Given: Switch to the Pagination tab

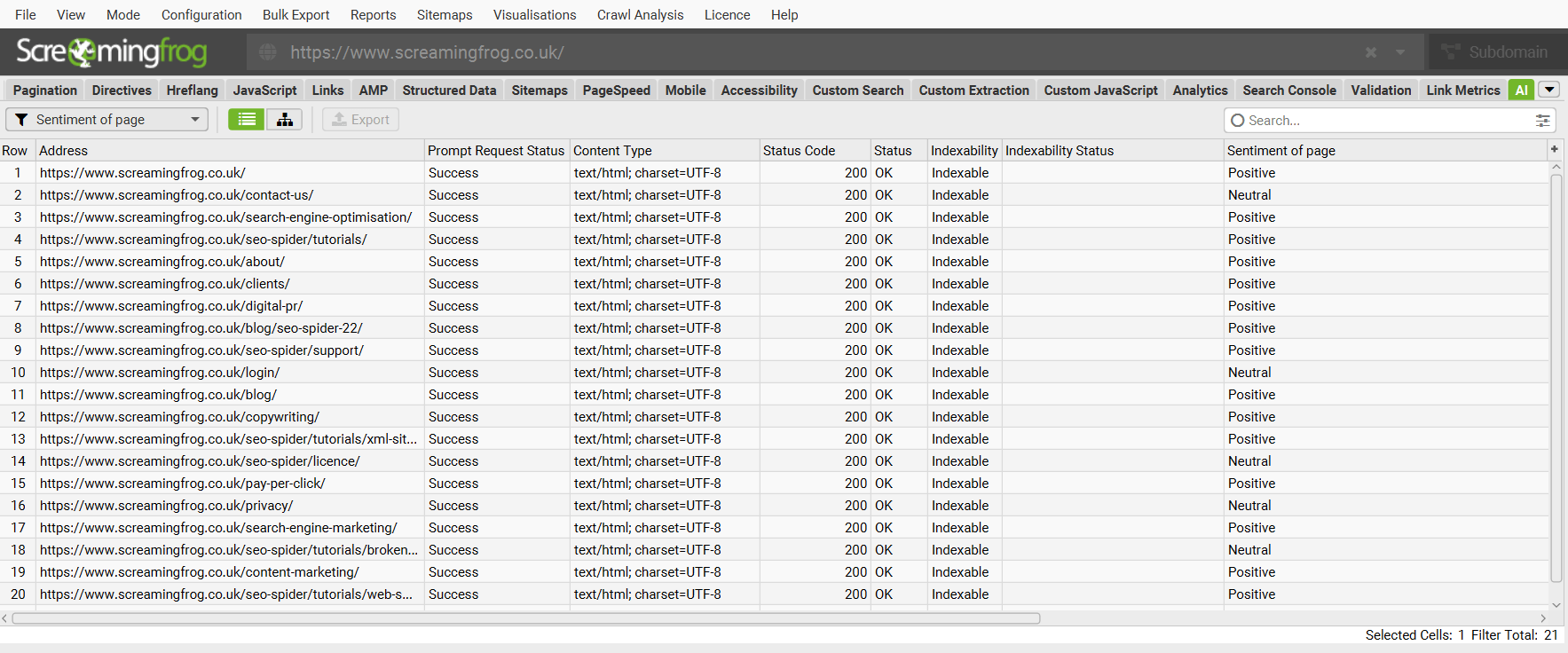Looking at the screenshot, I should pyautogui.click(x=45, y=90).
